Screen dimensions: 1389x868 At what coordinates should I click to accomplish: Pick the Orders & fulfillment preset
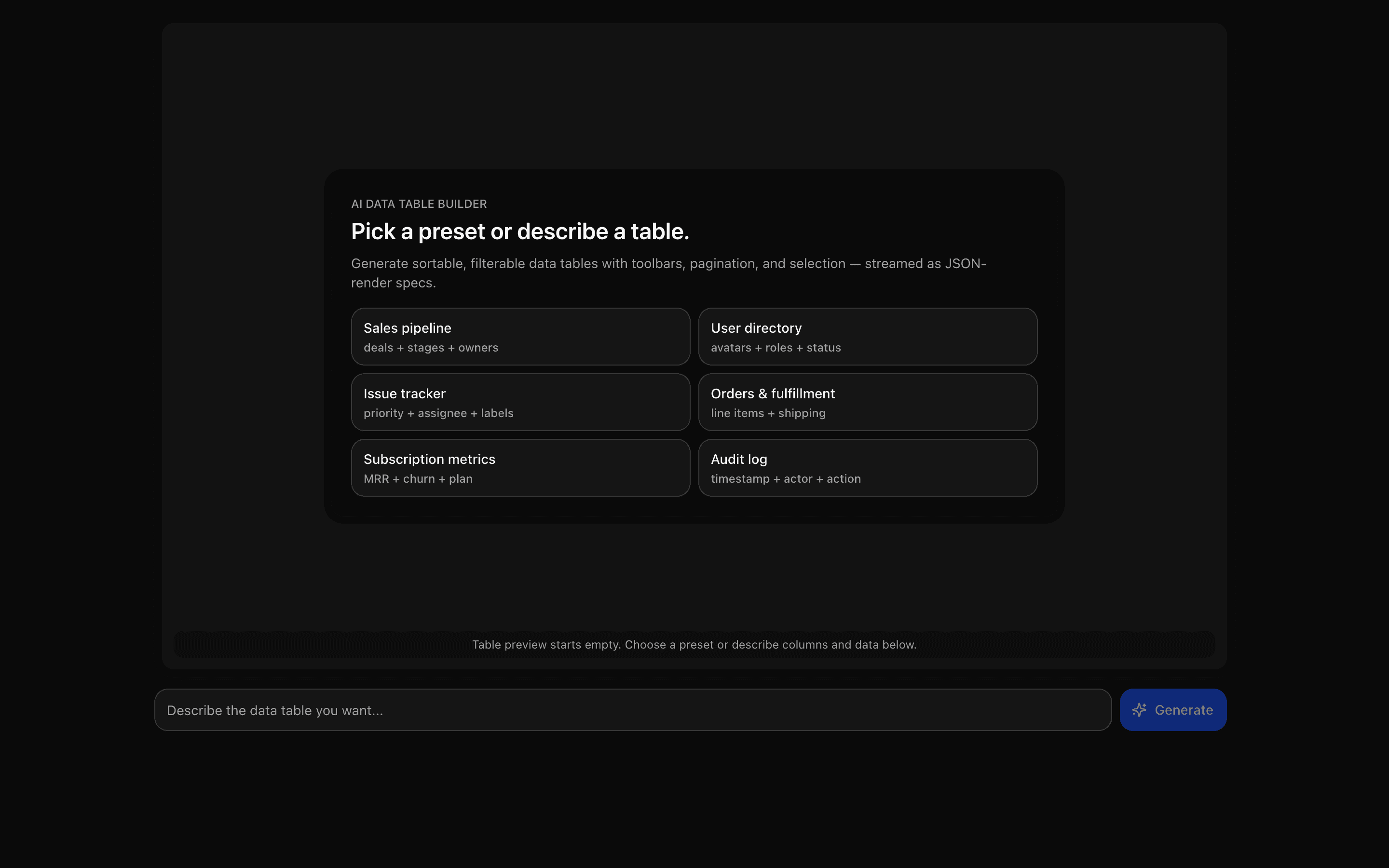click(x=867, y=402)
